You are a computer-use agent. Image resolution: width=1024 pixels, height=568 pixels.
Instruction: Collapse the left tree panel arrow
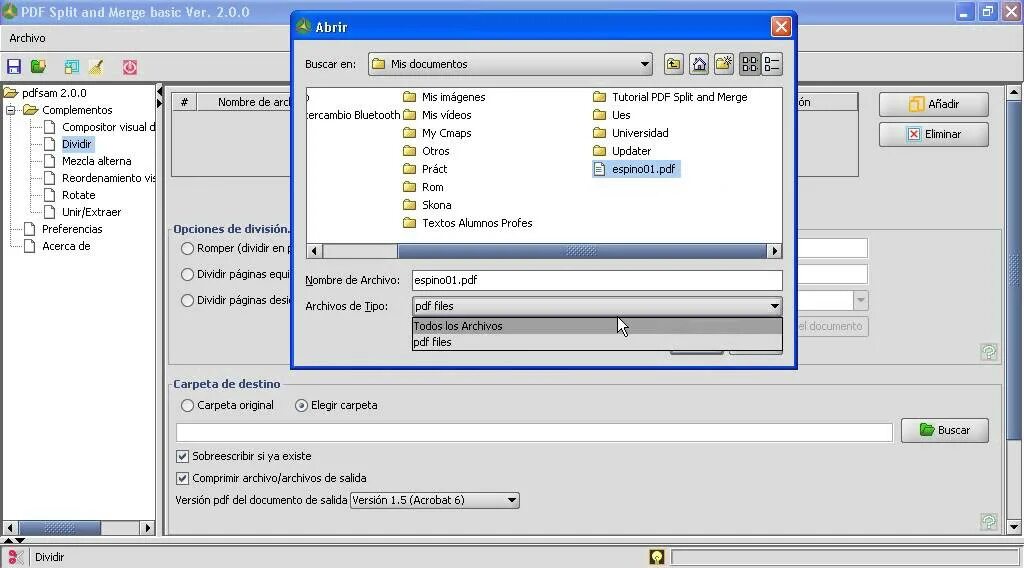(x=159, y=91)
